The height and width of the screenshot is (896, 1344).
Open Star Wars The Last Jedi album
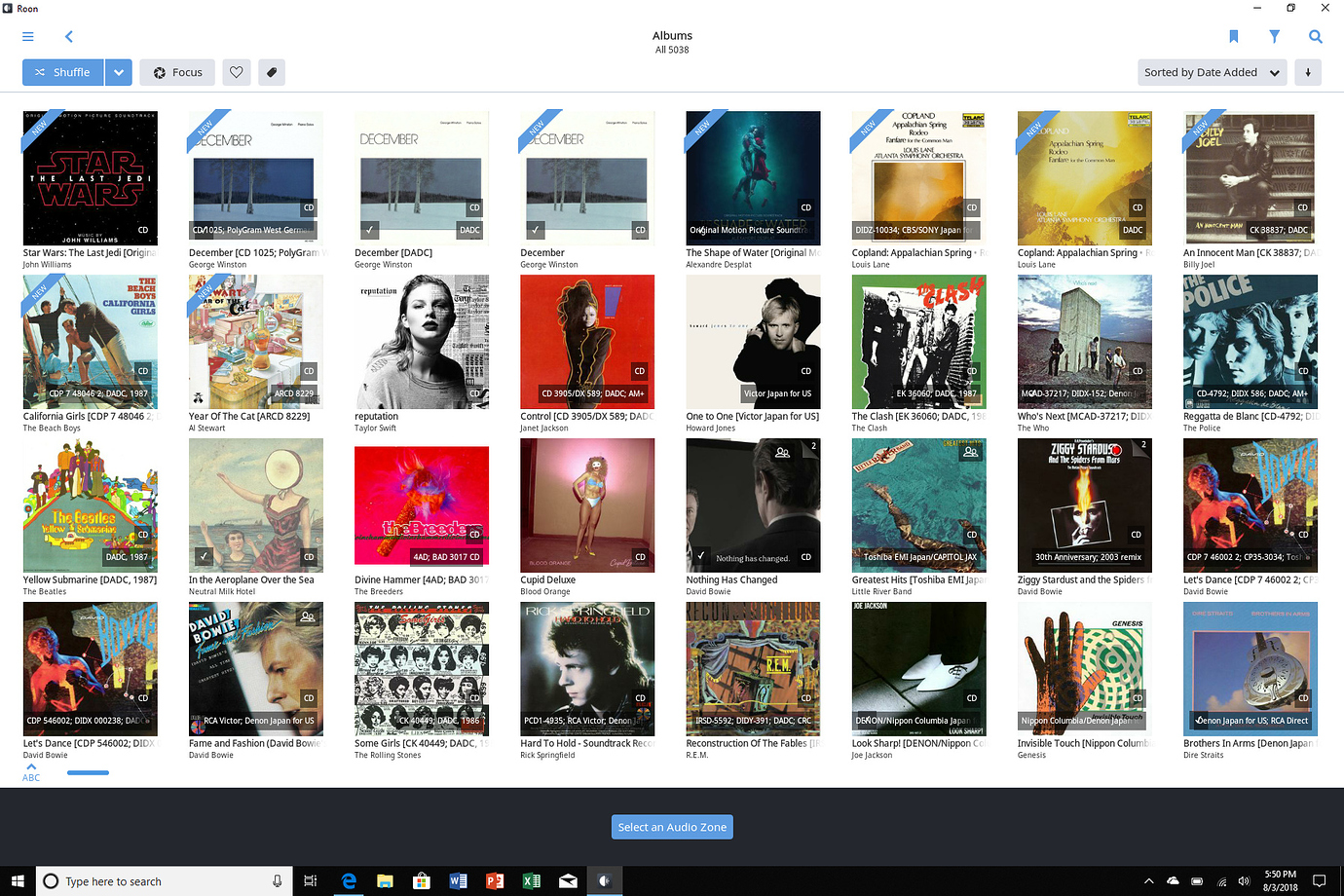(90, 178)
